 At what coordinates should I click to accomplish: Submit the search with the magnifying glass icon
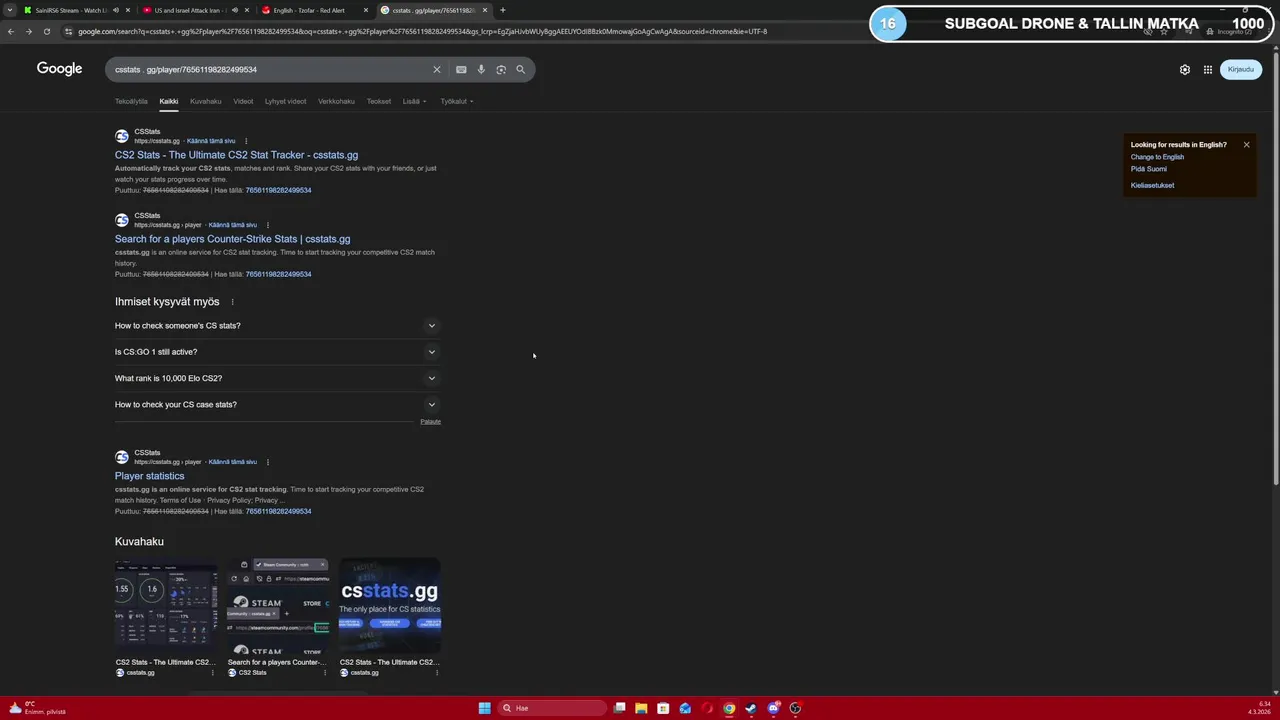point(520,69)
